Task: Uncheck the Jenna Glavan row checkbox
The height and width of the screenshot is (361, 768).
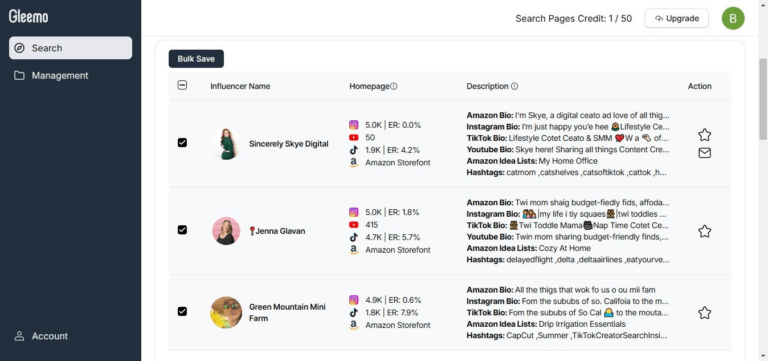Action: tap(182, 230)
